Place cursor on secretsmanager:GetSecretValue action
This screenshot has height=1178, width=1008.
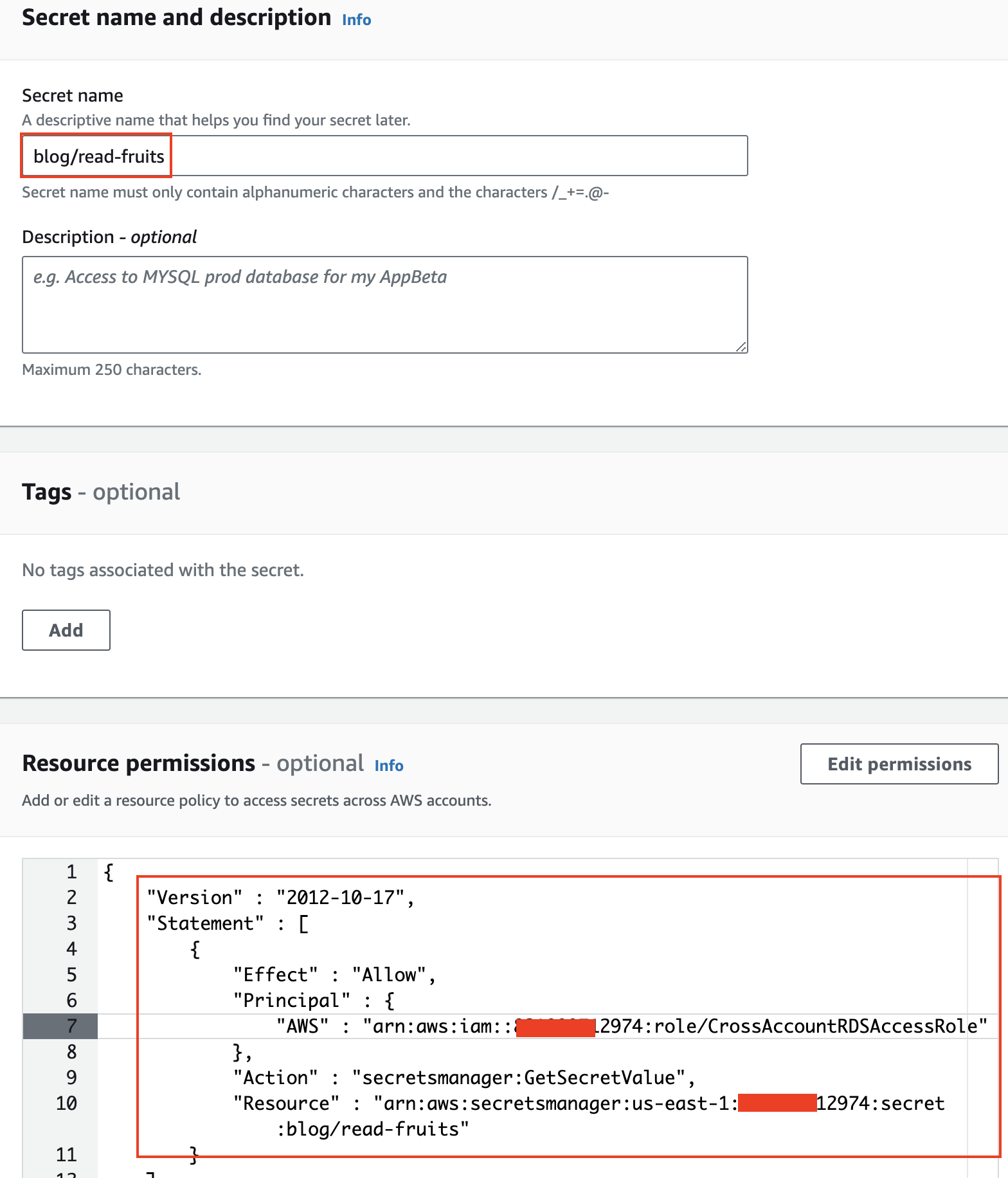click(519, 1078)
